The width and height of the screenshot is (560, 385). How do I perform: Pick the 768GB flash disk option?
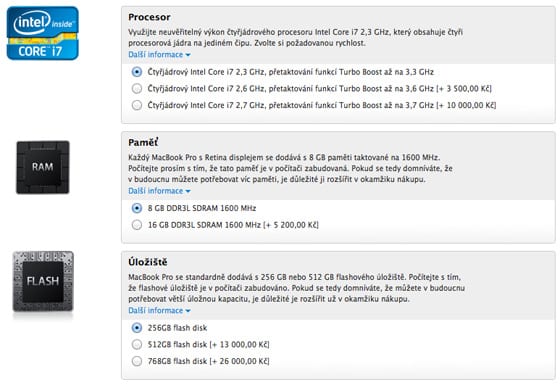(x=137, y=361)
